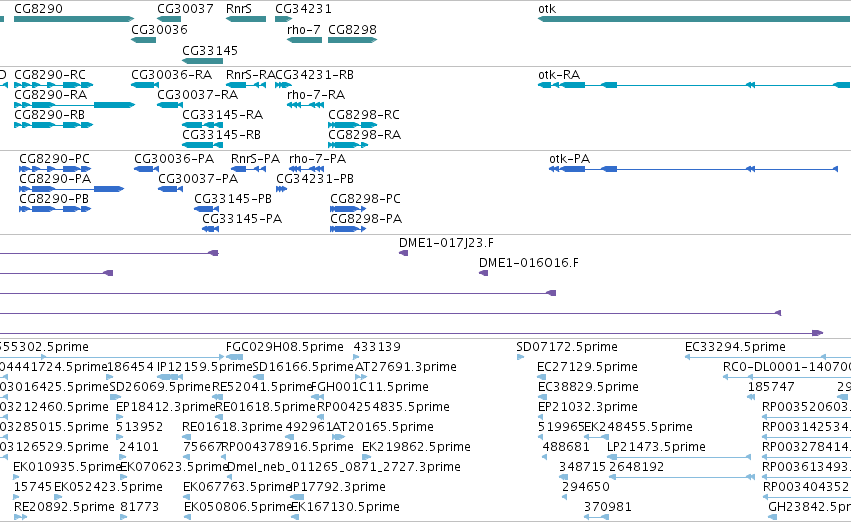Image resolution: width=851 pixels, height=522 pixels.
Task: Click EST Dmel_neb_011265_0871_2727.3prime
Action: click(344, 467)
